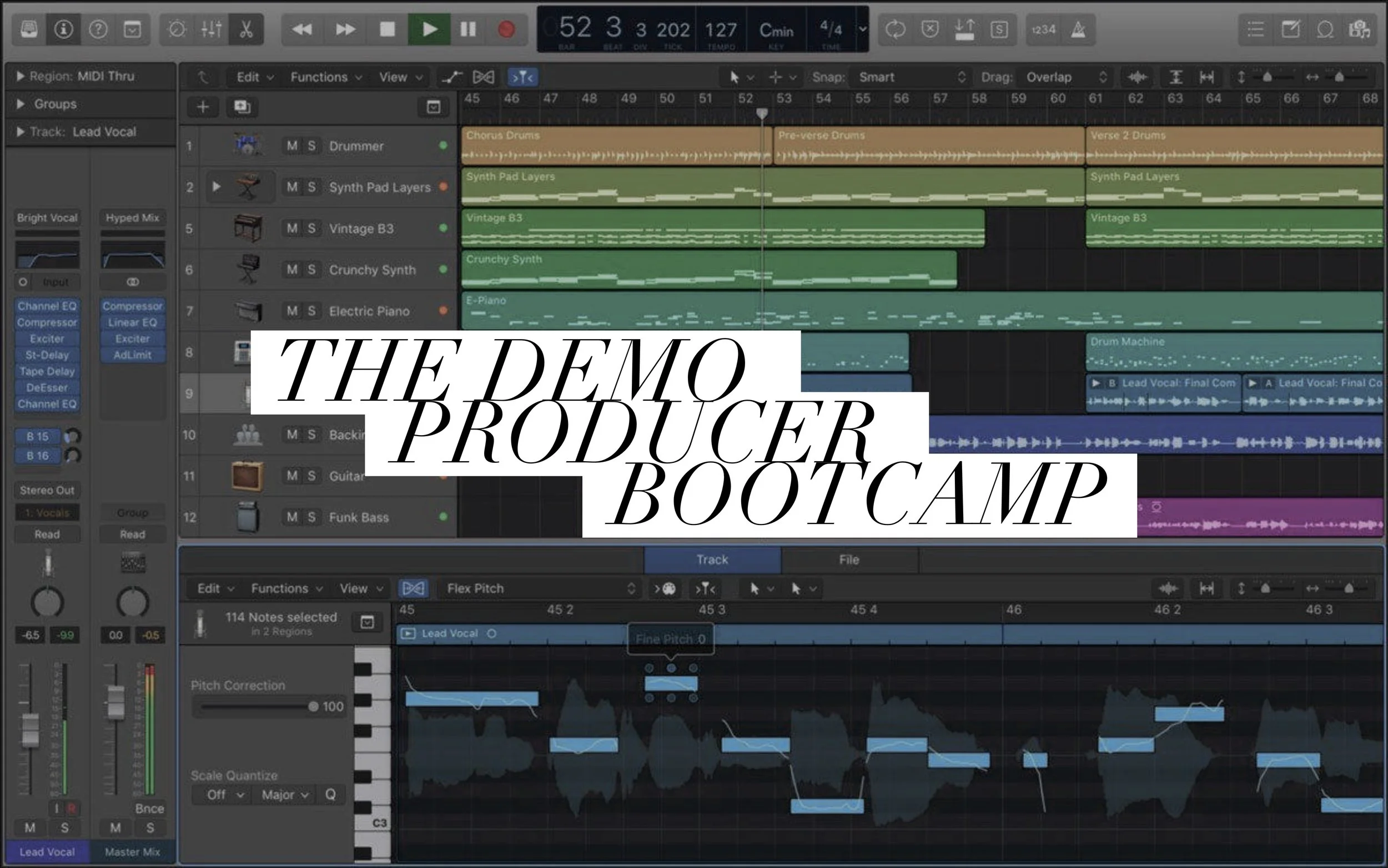This screenshot has width=1388, height=868.
Task: Click the Flex butterfly icon above the tracks
Action: point(483,77)
